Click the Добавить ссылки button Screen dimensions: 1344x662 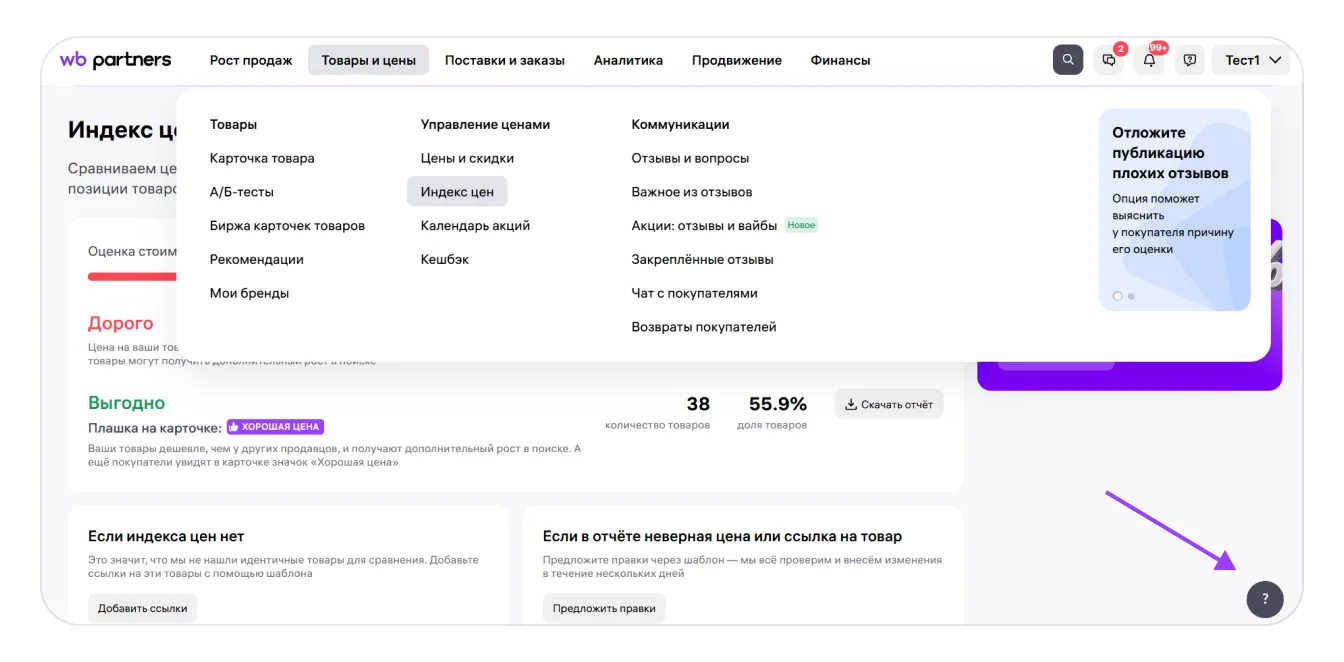143,608
